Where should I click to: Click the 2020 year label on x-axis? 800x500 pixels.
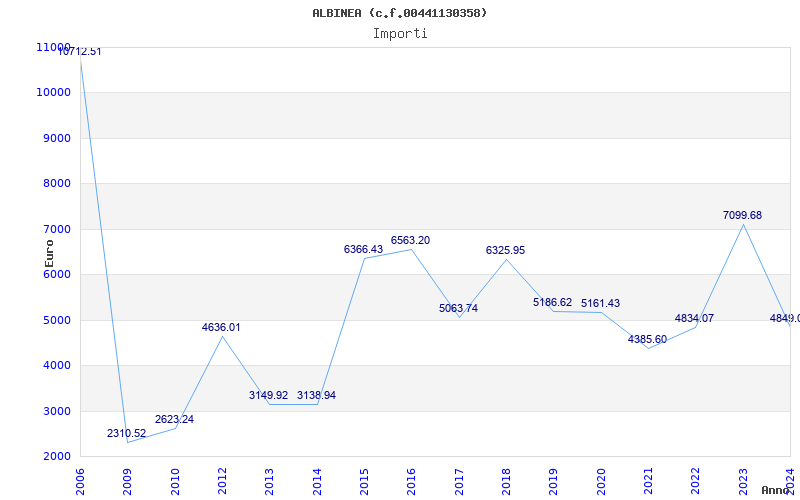pyautogui.click(x=601, y=482)
